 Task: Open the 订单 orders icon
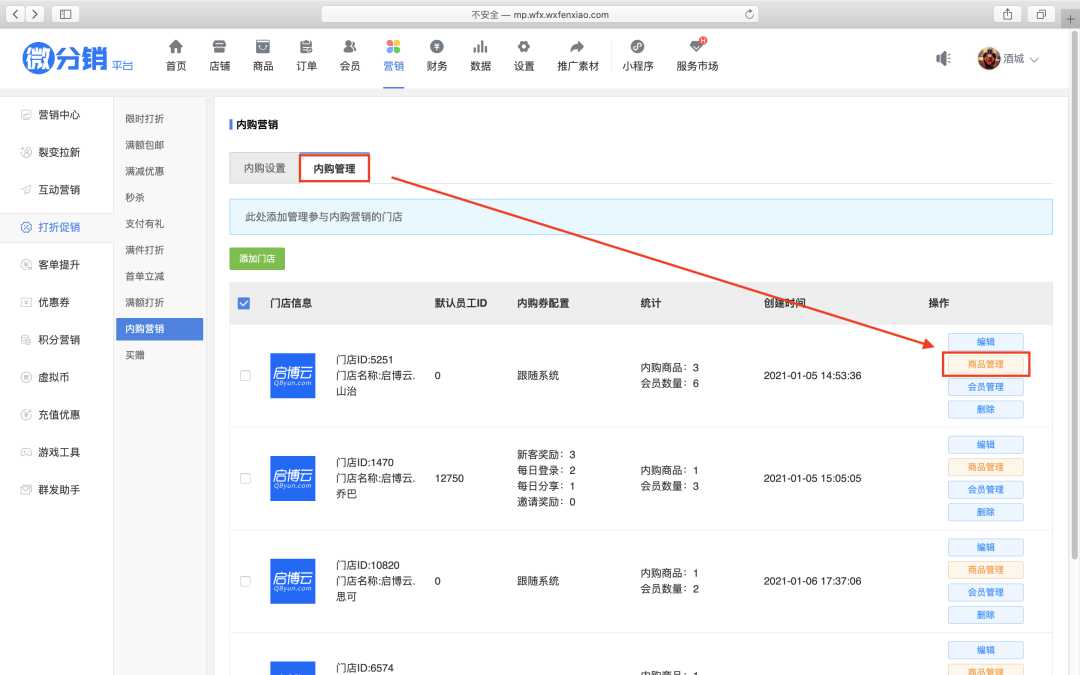click(x=306, y=48)
